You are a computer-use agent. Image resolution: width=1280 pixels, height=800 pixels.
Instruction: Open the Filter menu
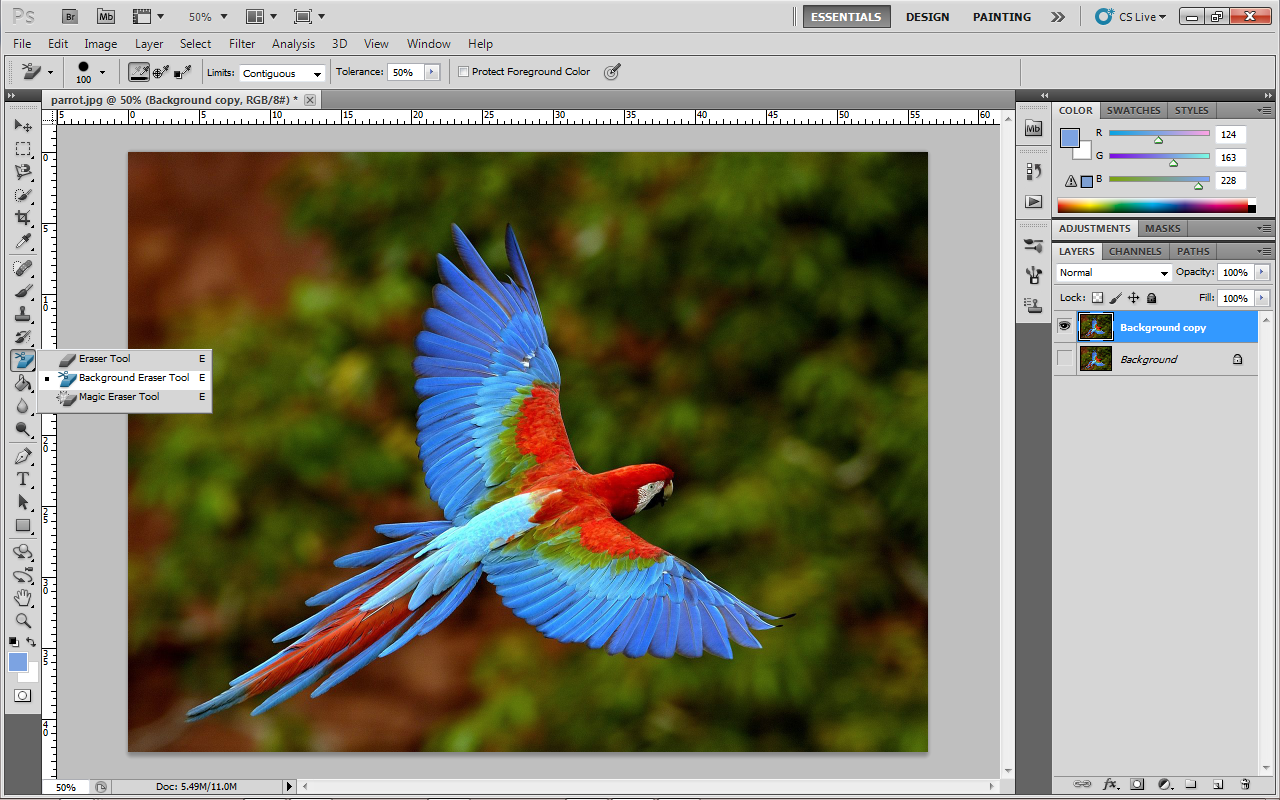[x=242, y=44]
